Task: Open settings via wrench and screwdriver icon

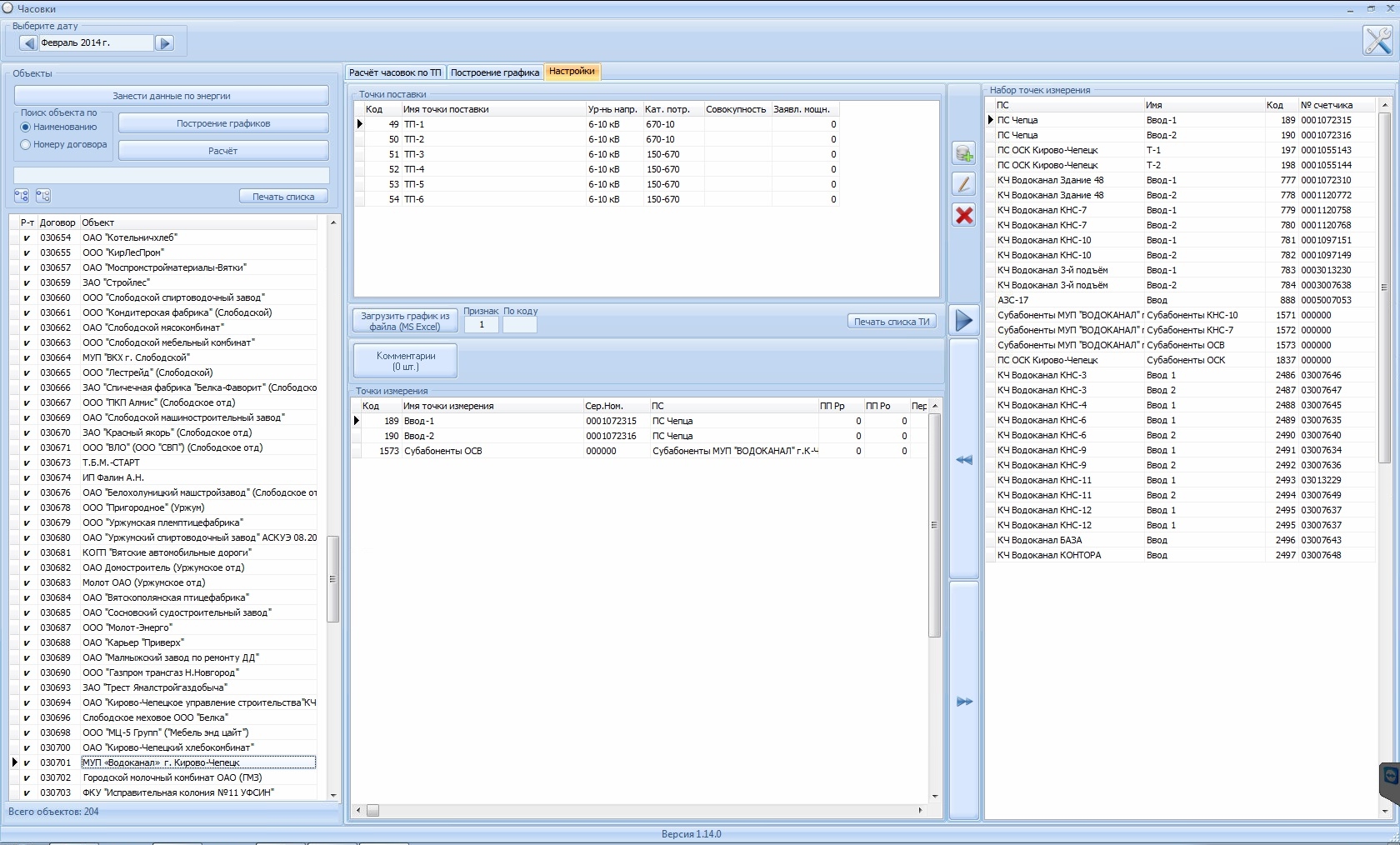Action: pos(1377,40)
